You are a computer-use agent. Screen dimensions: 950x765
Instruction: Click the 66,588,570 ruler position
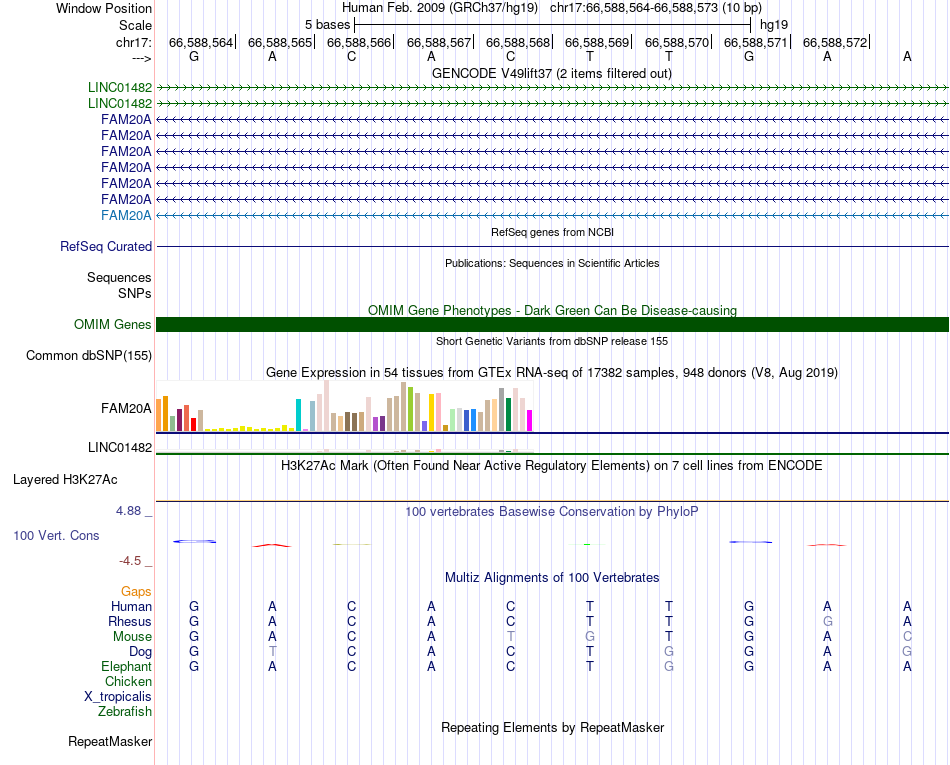click(x=677, y=42)
